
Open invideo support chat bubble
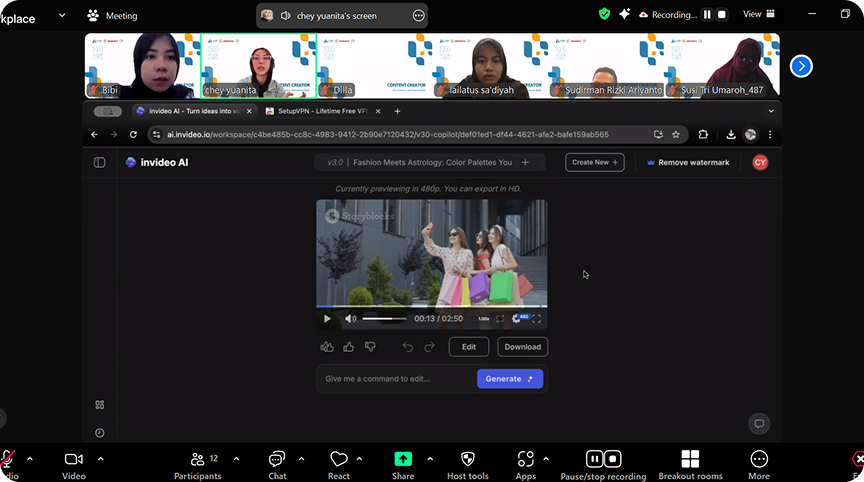(x=759, y=424)
